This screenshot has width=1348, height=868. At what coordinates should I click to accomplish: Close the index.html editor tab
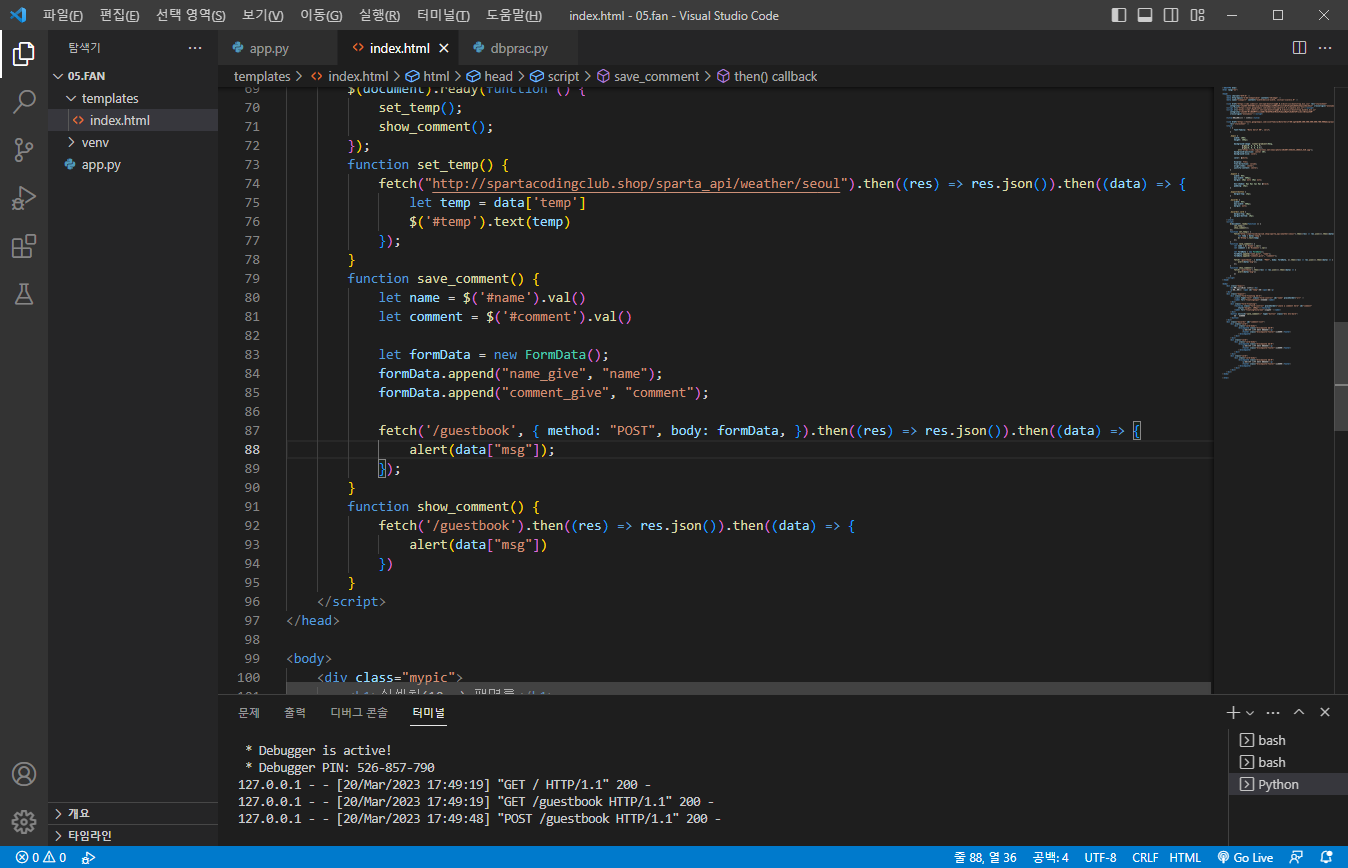(x=444, y=48)
